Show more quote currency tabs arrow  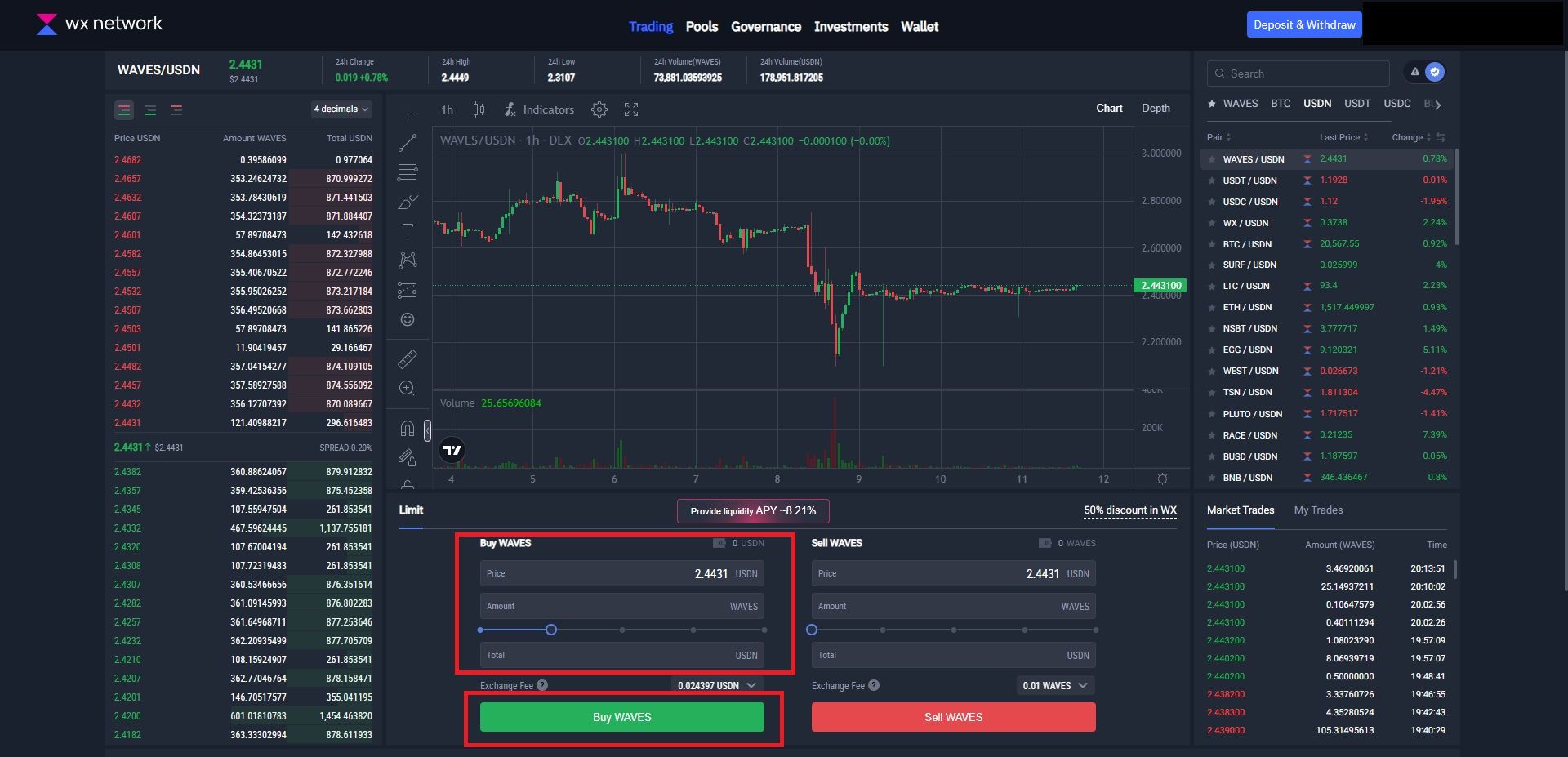1438,105
